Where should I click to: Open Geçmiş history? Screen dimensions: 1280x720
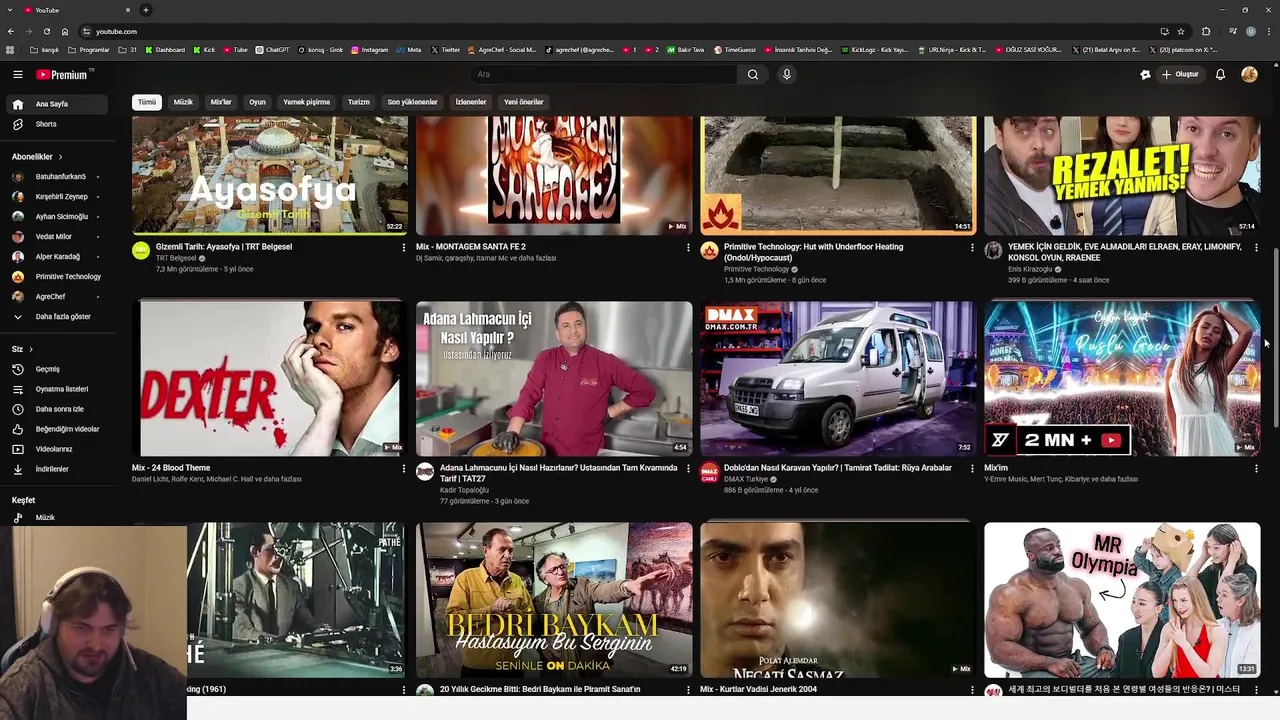57,369
